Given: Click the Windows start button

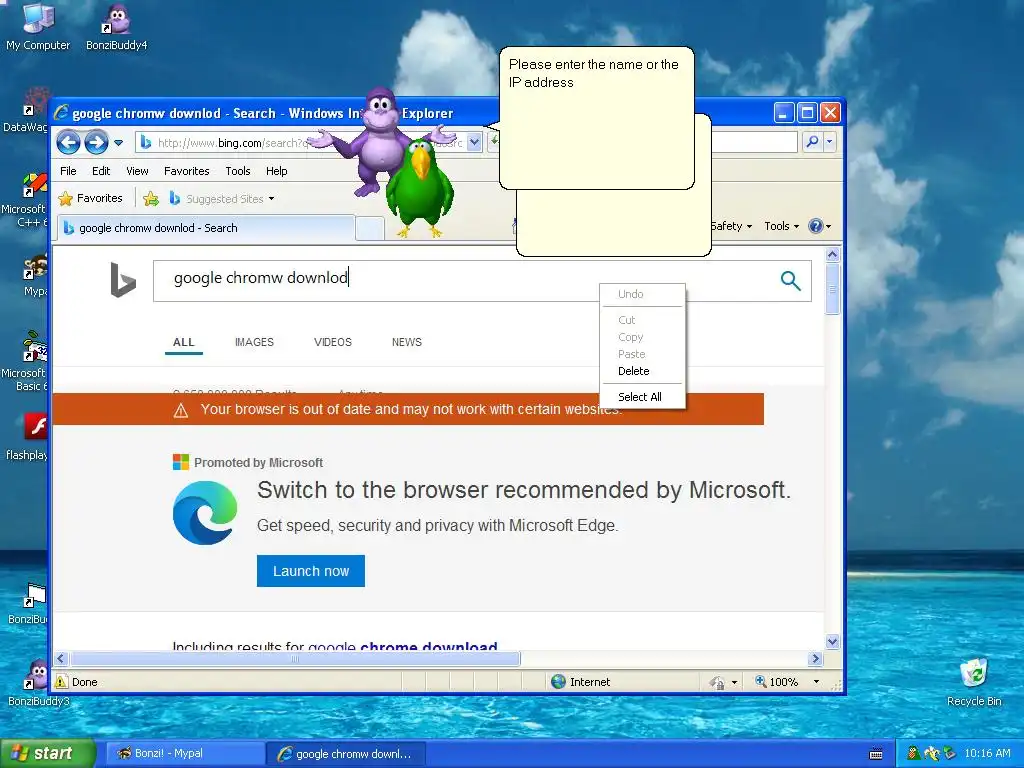Looking at the screenshot, I should coord(47,754).
